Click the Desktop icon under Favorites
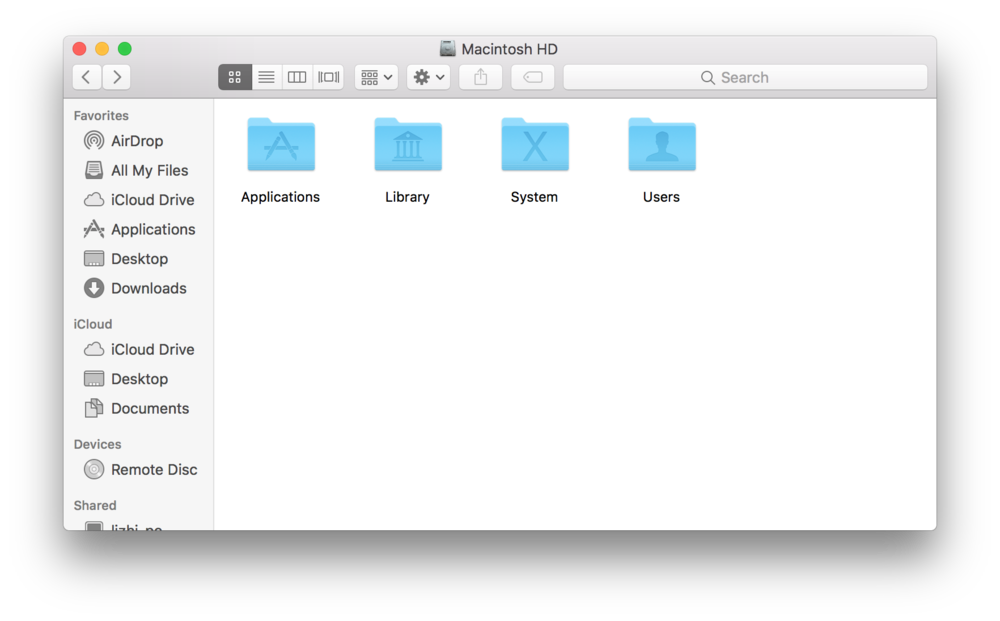Screen dimensions: 1000x621 [94, 258]
